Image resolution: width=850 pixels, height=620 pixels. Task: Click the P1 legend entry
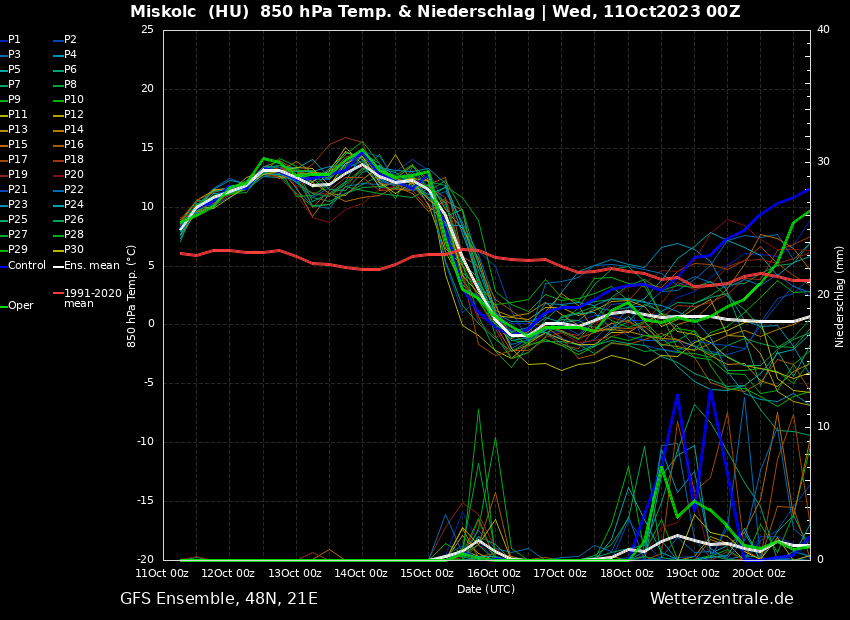coord(14,40)
